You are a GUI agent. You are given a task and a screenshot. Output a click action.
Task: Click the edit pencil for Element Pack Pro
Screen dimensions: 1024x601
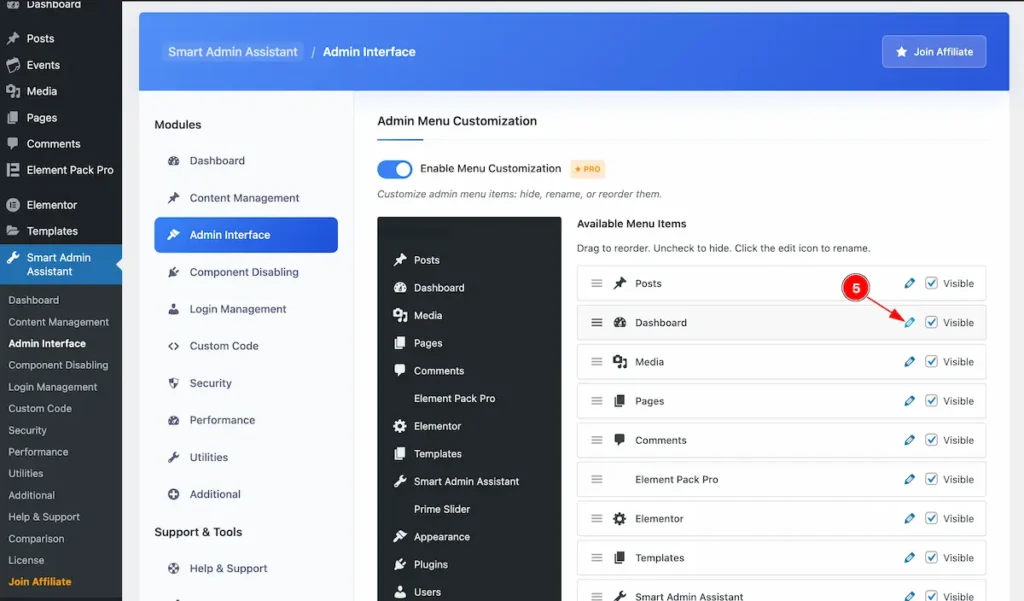click(909, 479)
